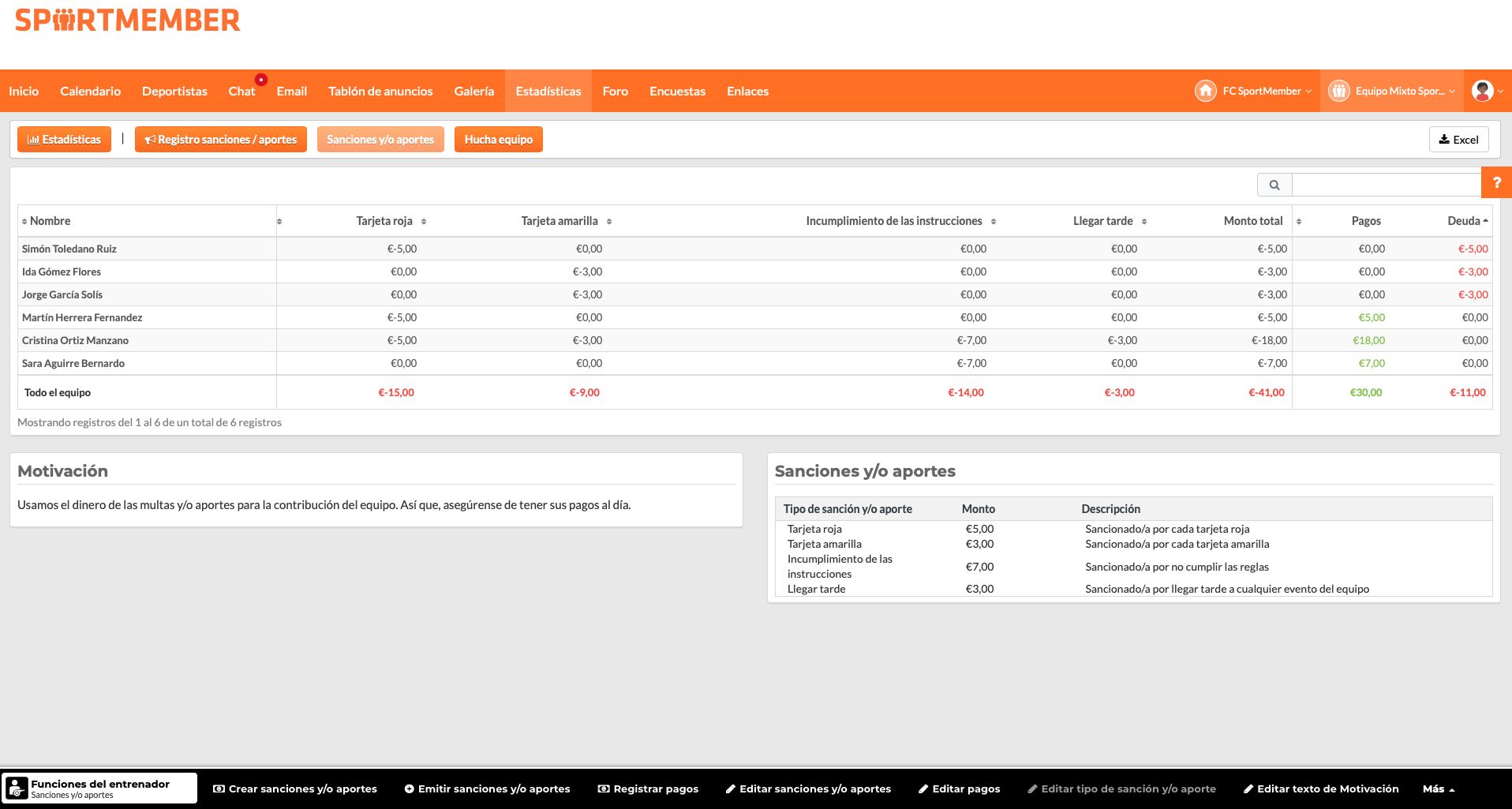
Task: Open the Chat notification badge
Action: tap(261, 80)
